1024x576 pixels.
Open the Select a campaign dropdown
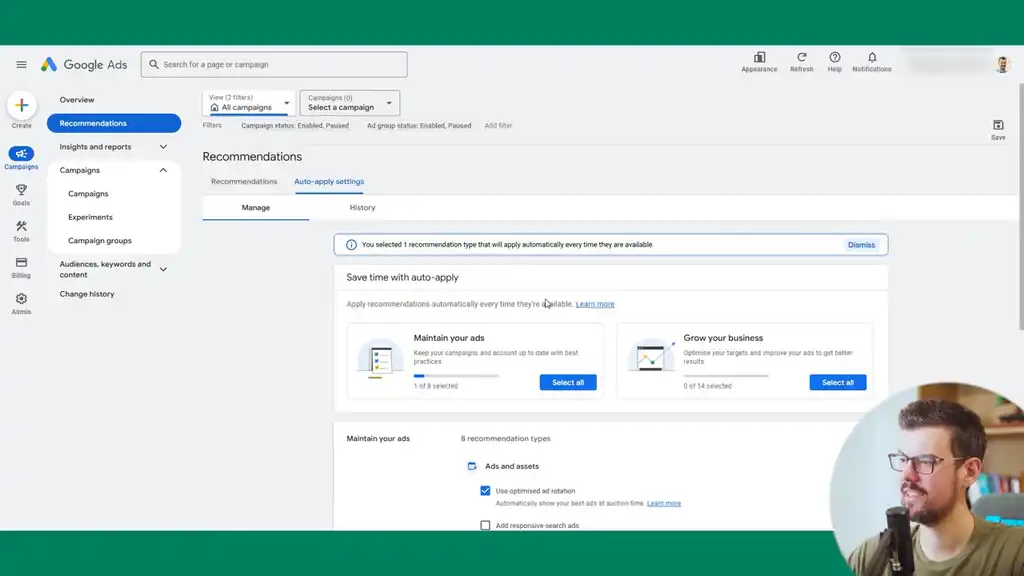click(347, 102)
